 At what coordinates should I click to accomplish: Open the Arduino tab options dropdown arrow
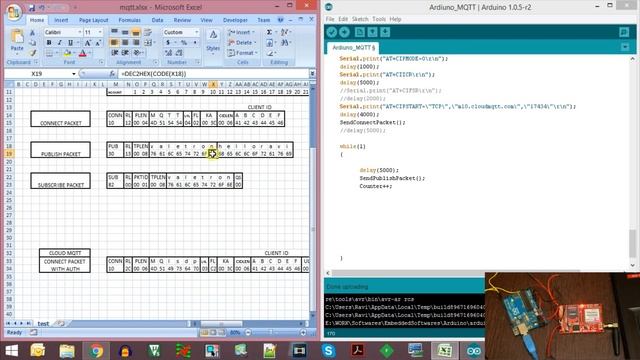coord(625,47)
